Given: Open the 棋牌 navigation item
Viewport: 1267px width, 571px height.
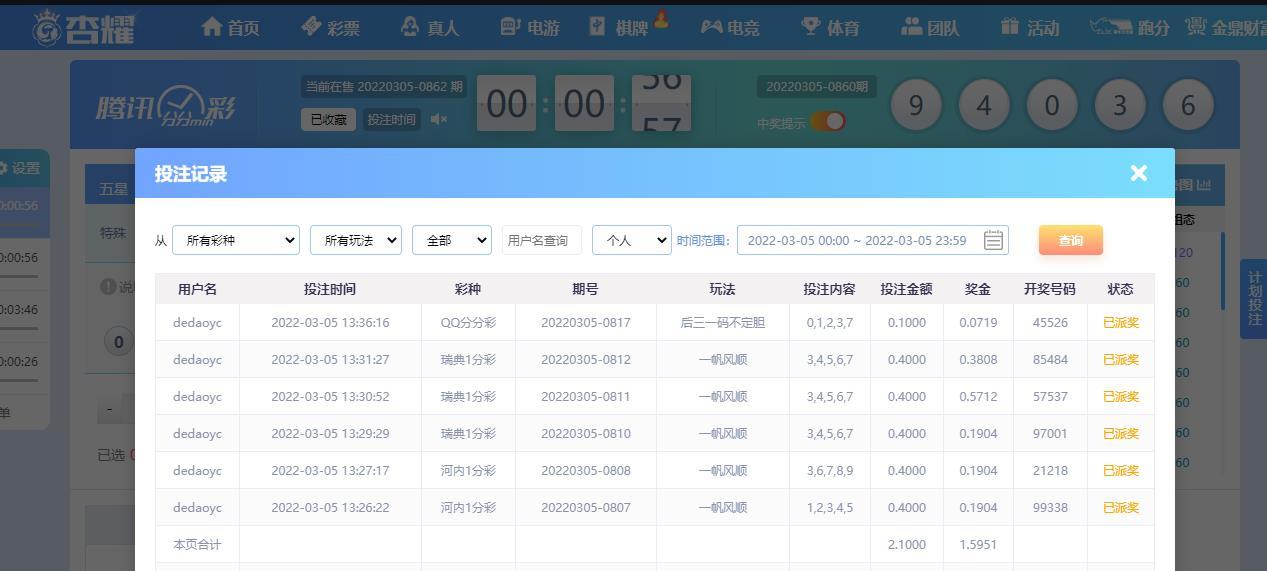Looking at the screenshot, I should point(619,27).
